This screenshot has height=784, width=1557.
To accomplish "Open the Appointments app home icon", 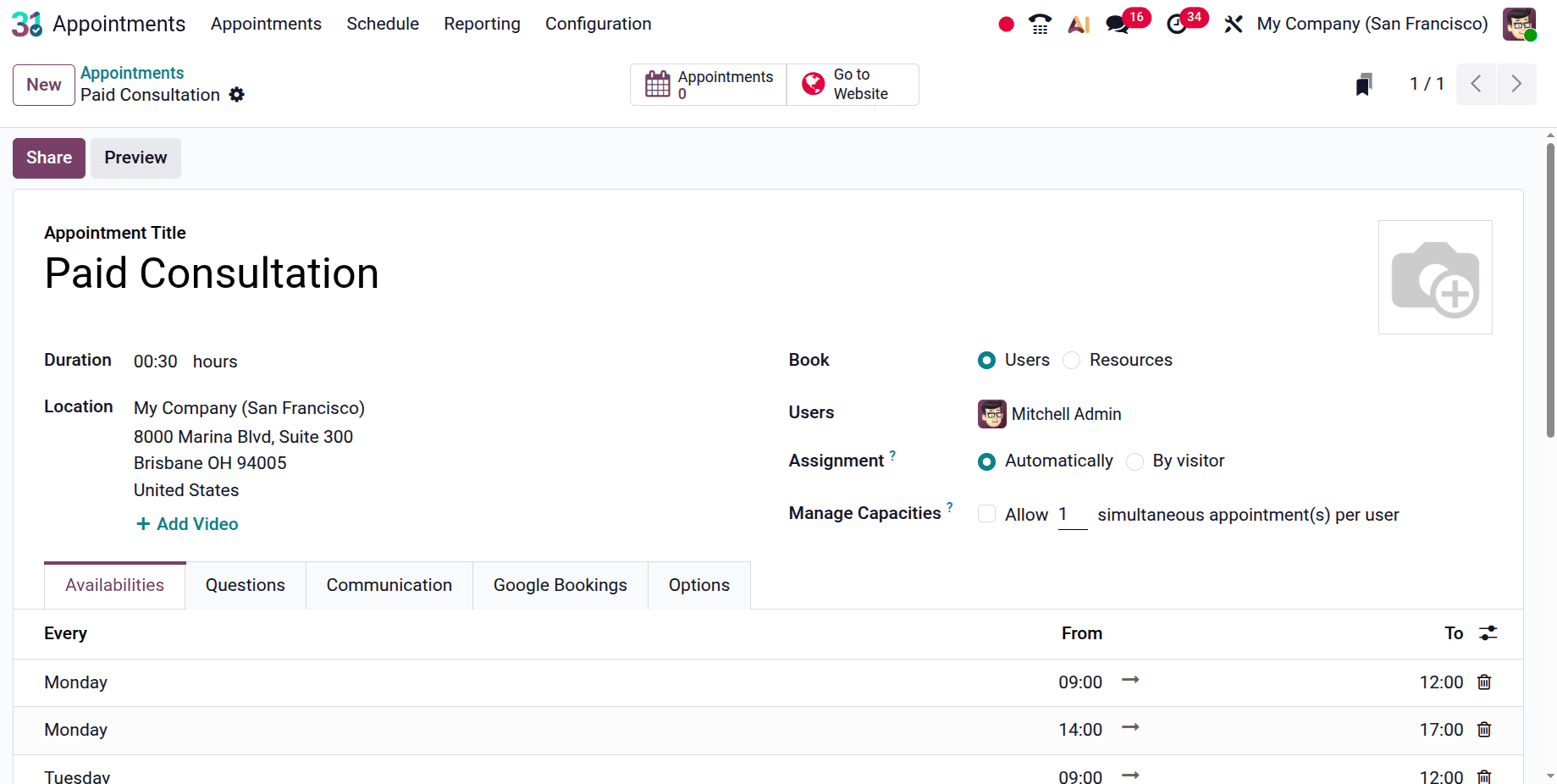I will tap(26, 24).
